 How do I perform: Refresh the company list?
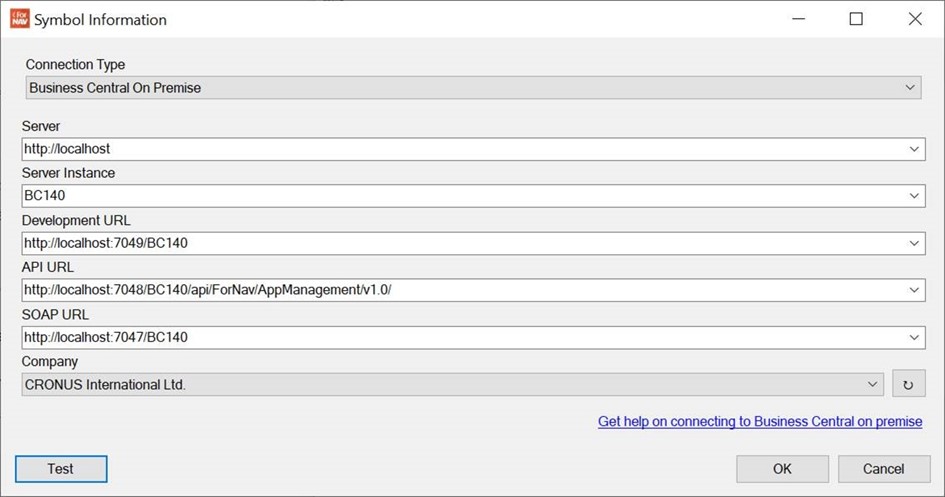pyautogui.click(x=908, y=384)
